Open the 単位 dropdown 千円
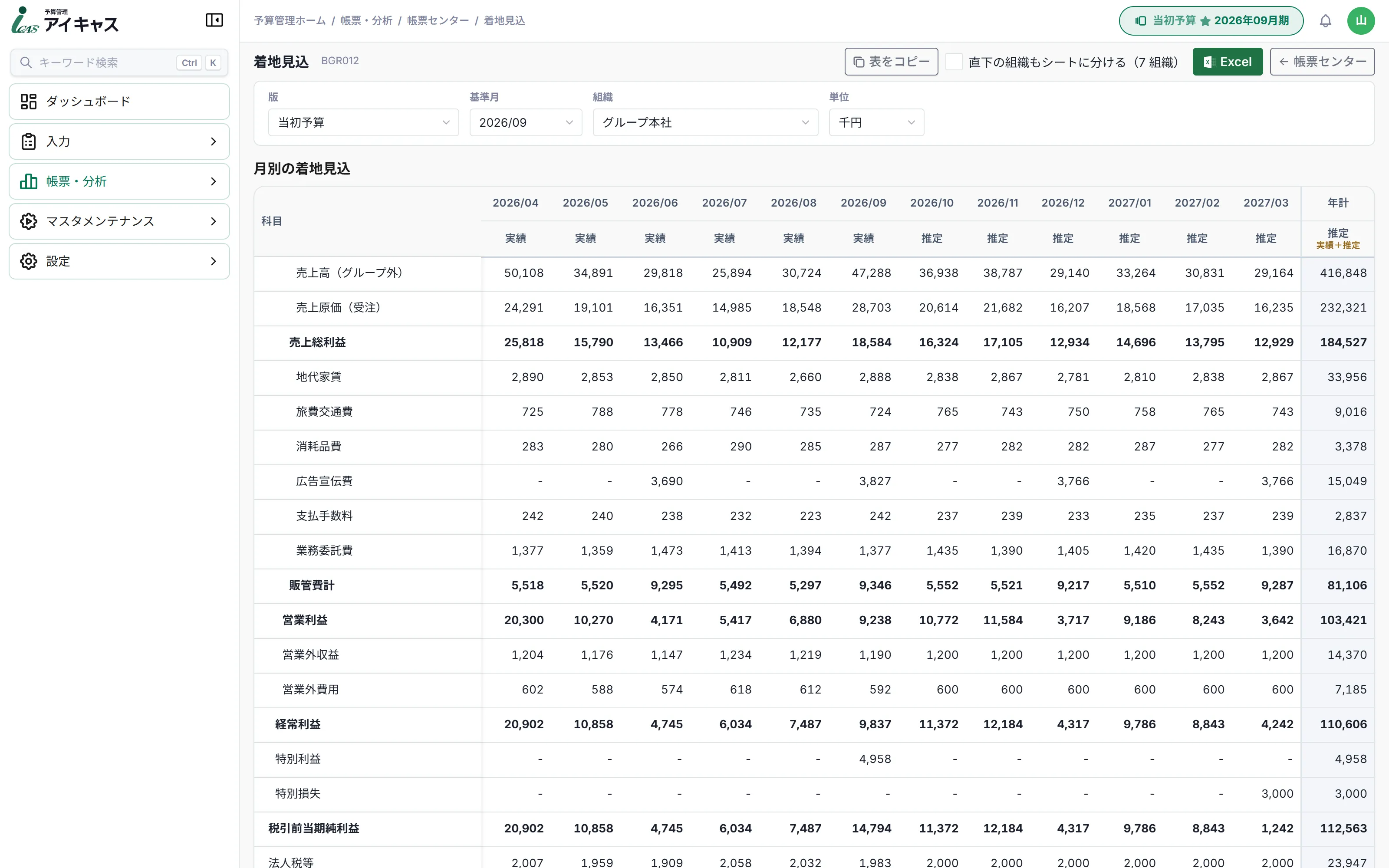 tap(876, 122)
